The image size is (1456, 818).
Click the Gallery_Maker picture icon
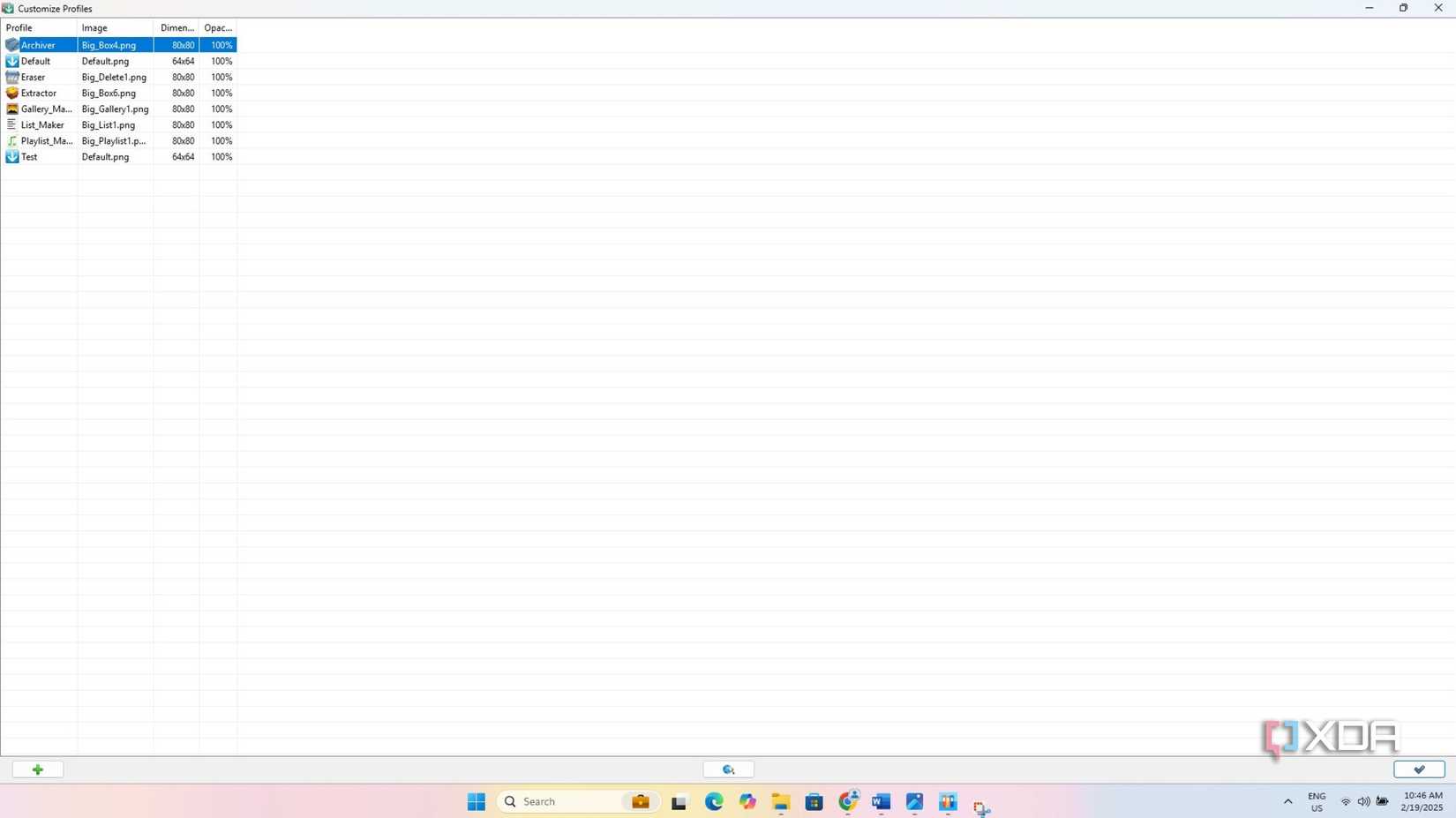coord(11,109)
